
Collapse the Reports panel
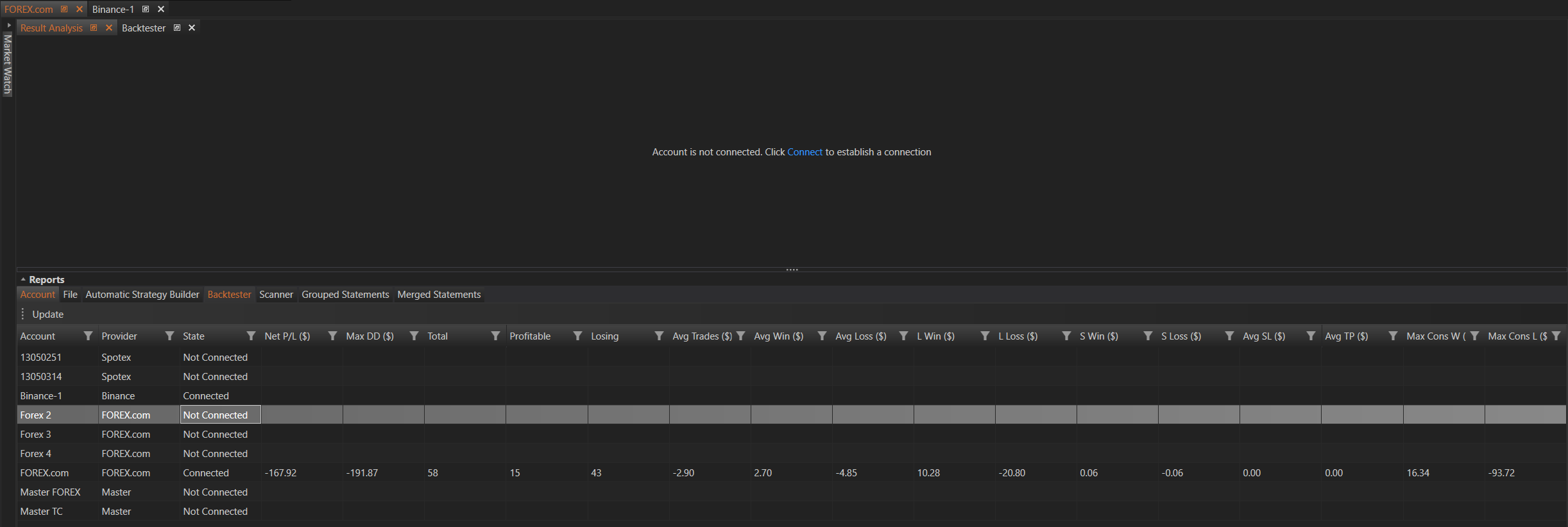23,280
